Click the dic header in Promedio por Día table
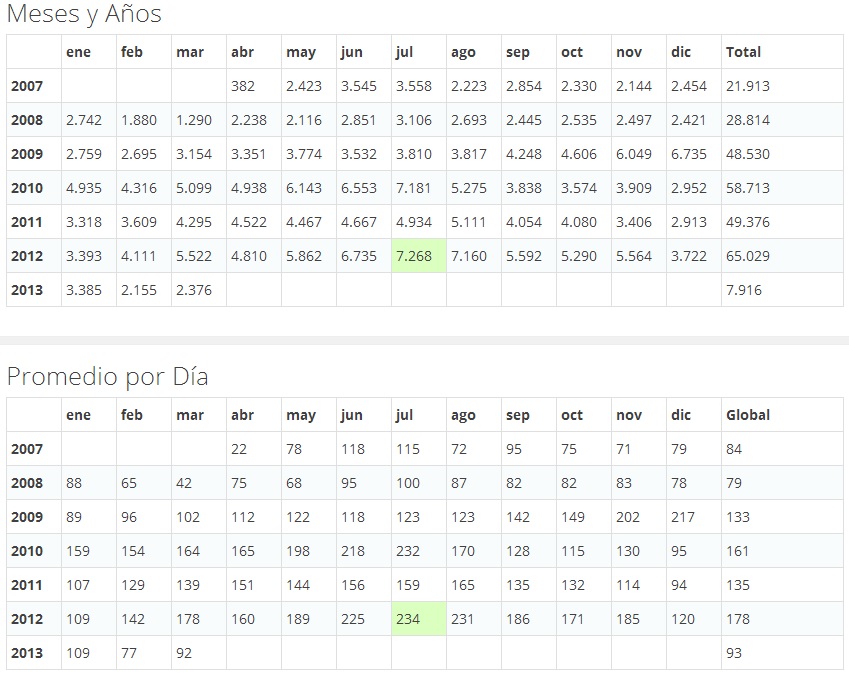This screenshot has width=849, height=675. tap(681, 415)
